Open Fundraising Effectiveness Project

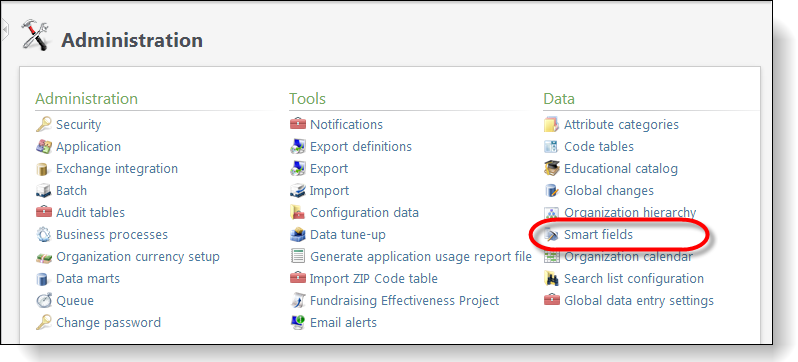point(404,300)
